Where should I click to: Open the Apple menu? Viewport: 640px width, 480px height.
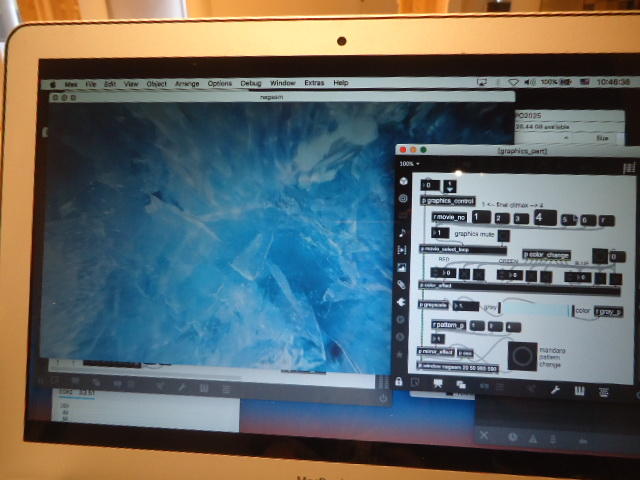(53, 84)
